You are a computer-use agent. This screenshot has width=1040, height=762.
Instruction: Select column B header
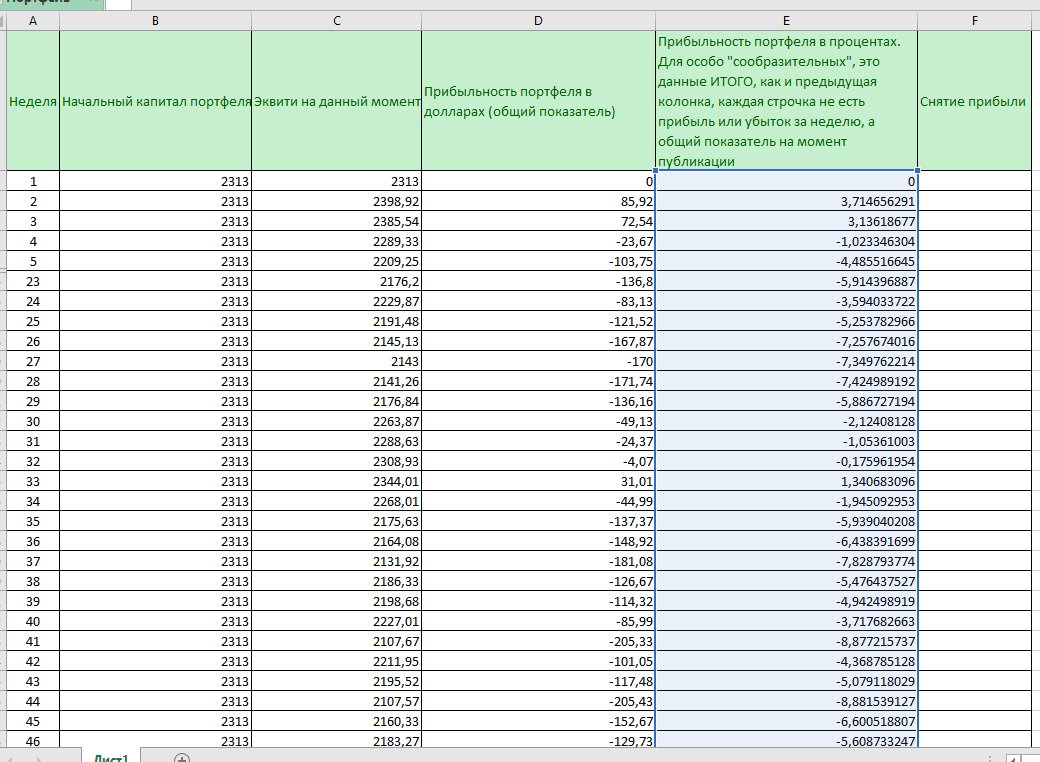155,21
